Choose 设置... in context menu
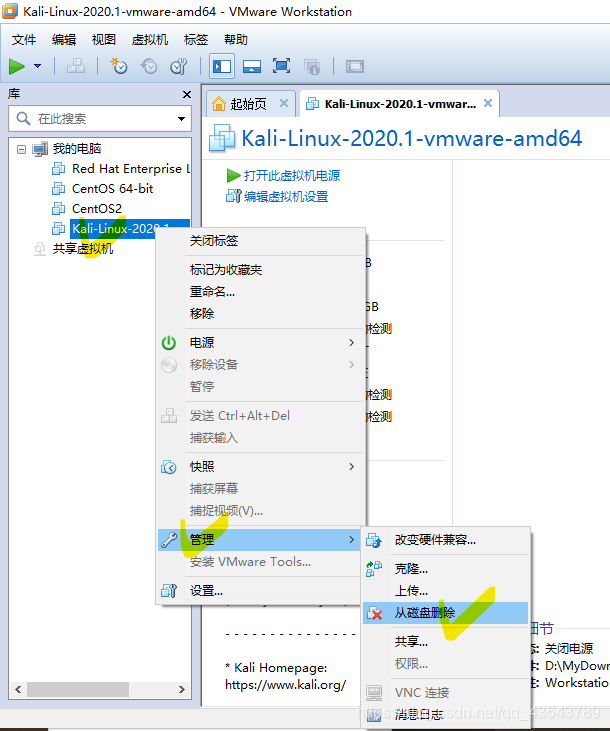This screenshot has width=610, height=731. (207, 591)
